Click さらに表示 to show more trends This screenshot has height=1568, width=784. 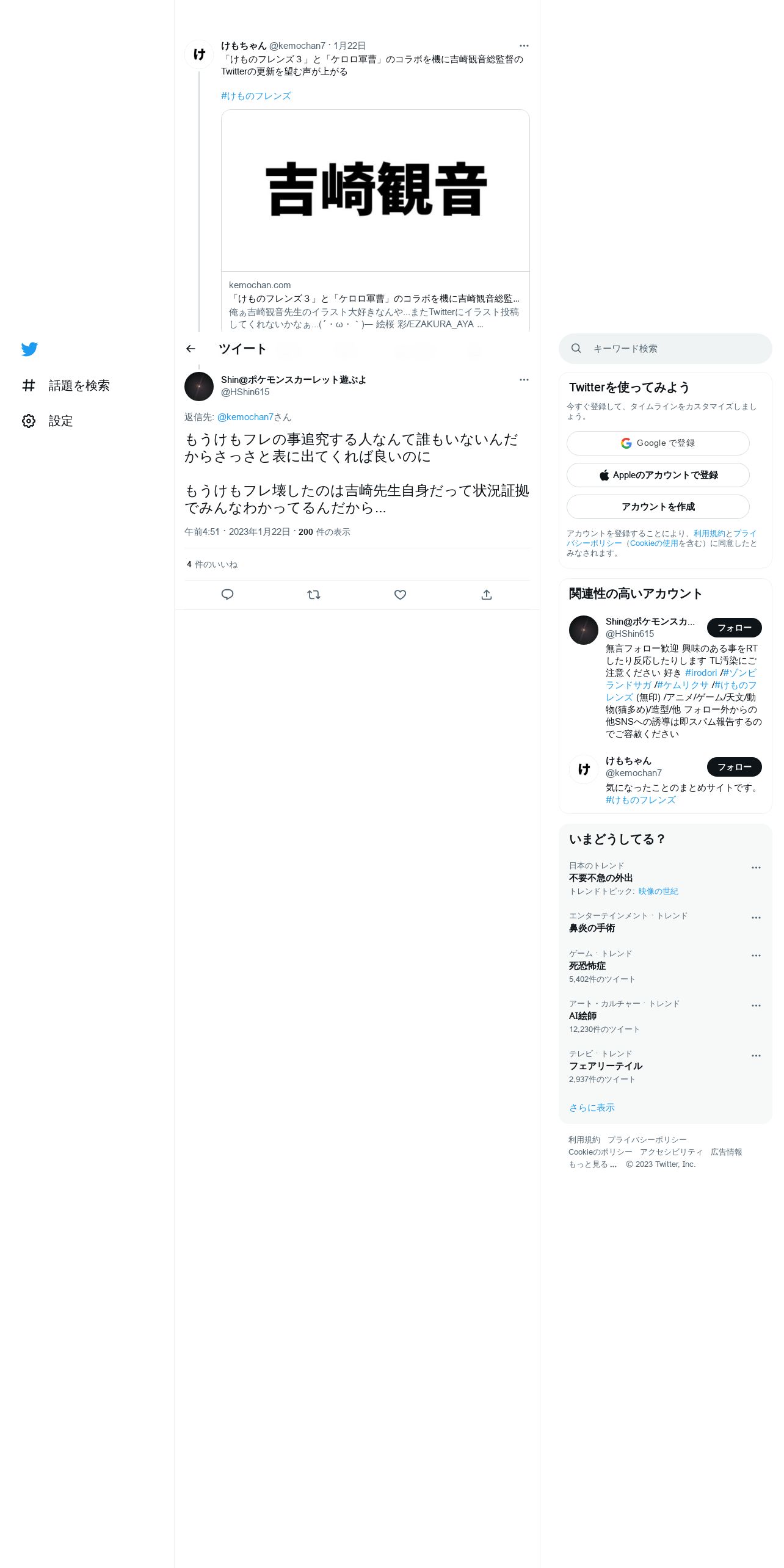pyautogui.click(x=592, y=1108)
